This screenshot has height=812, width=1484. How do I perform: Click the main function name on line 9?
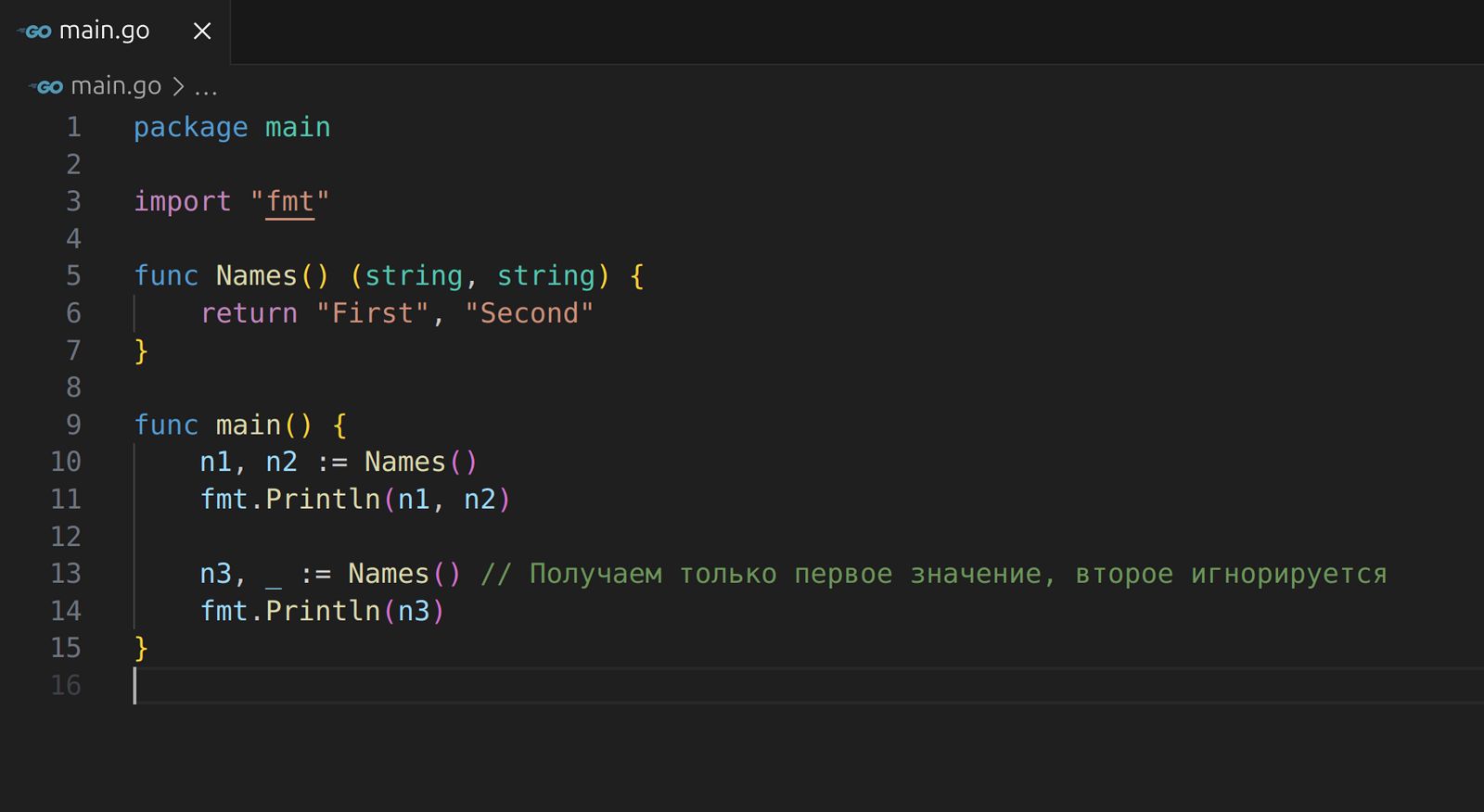(x=248, y=425)
